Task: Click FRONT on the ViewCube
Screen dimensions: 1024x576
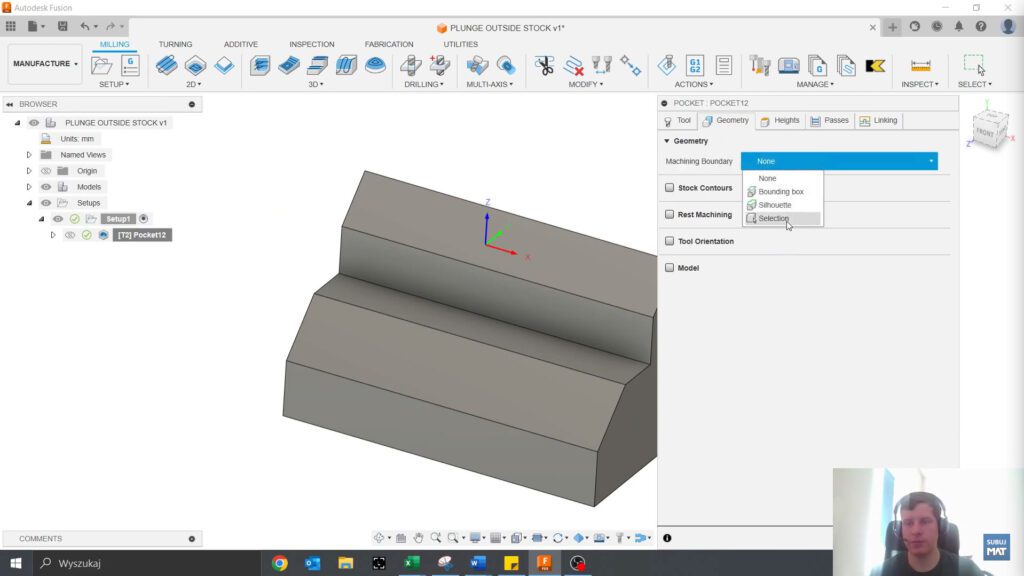Action: tap(988, 131)
